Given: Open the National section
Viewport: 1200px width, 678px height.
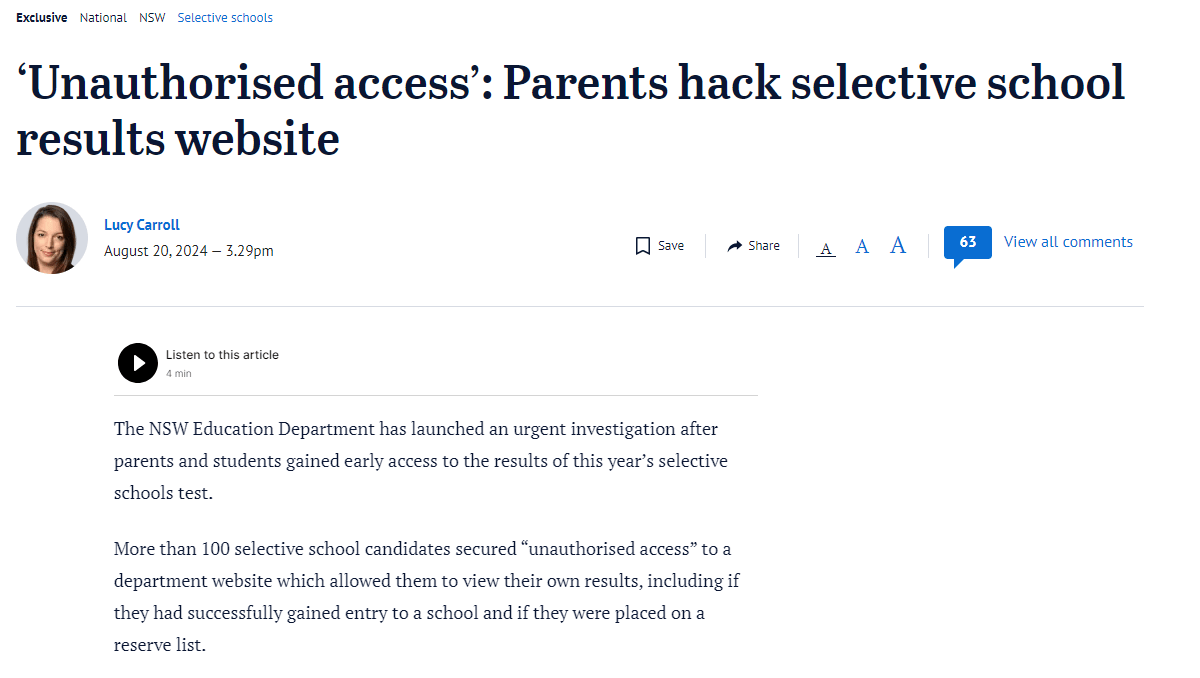Looking at the screenshot, I should pos(103,17).
